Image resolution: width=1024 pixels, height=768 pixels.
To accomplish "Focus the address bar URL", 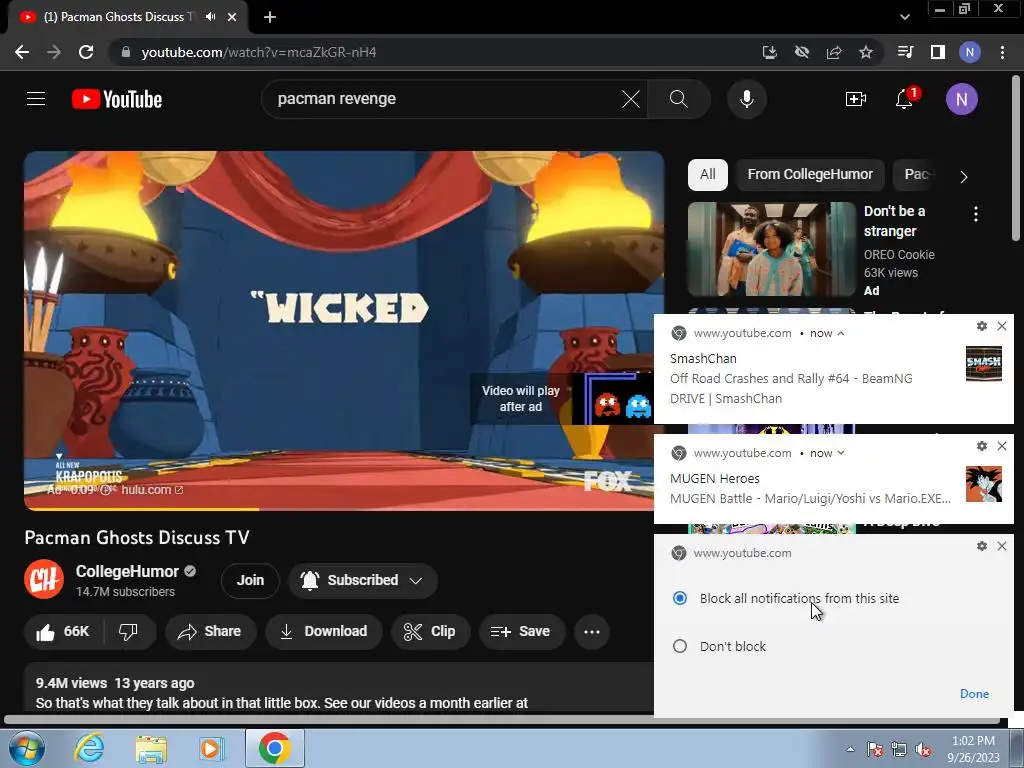I will [x=259, y=52].
